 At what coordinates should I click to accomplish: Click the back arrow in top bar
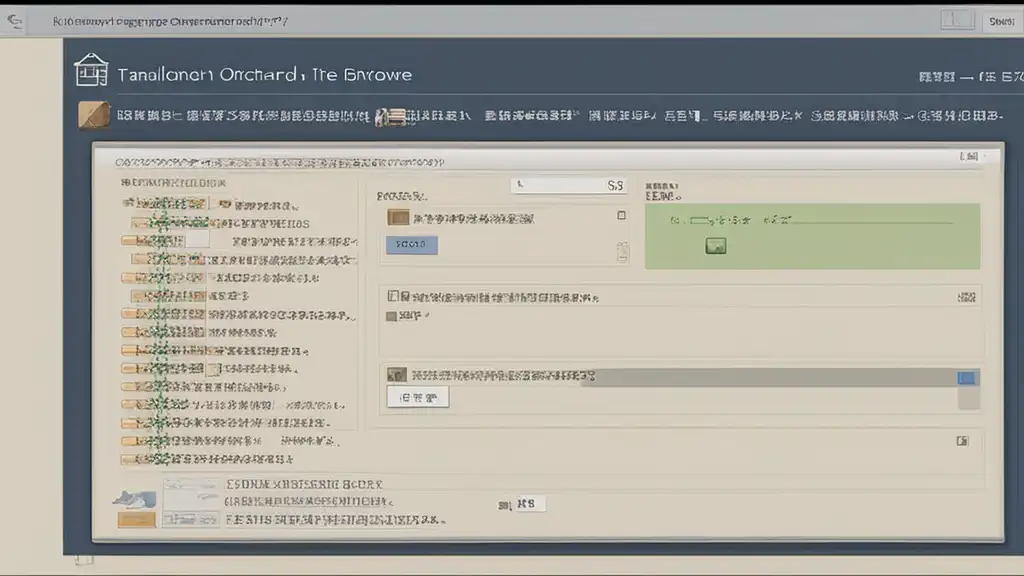(14, 22)
